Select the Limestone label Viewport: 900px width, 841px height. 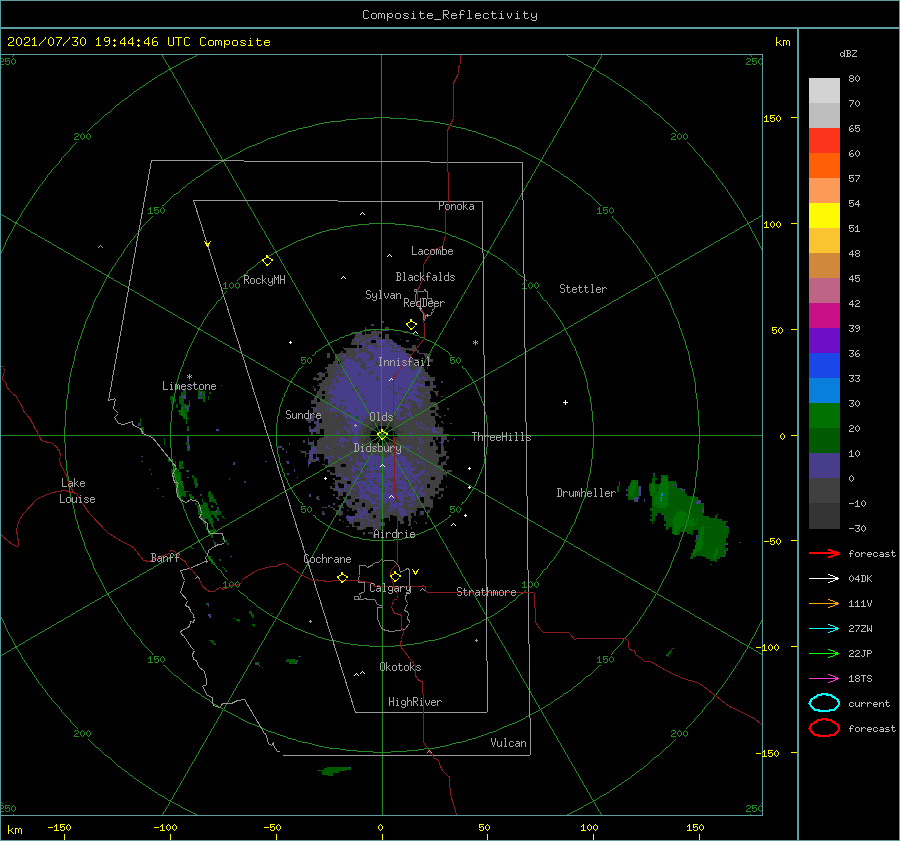189,386
